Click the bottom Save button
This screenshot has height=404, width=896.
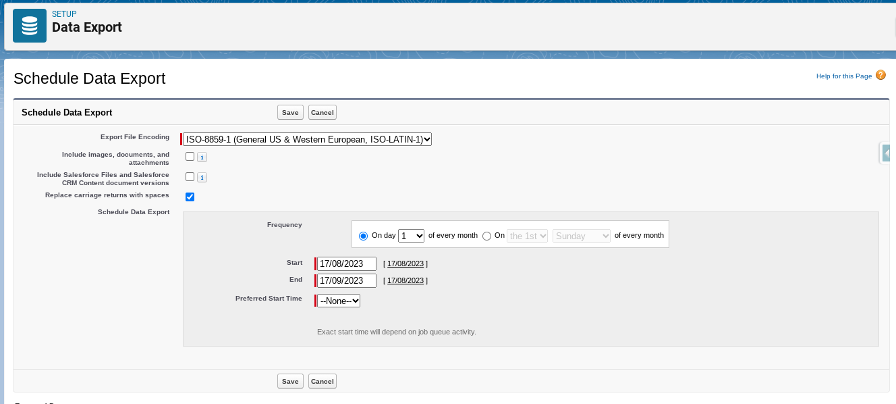[x=290, y=381]
